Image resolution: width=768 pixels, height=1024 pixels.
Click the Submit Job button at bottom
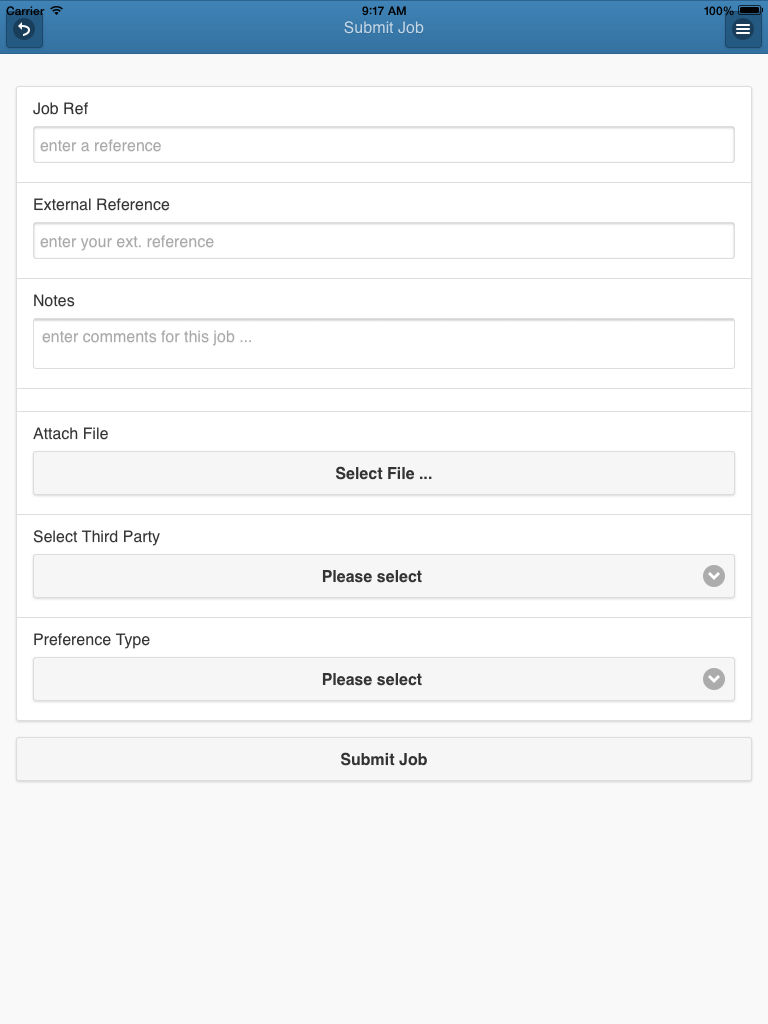384,759
